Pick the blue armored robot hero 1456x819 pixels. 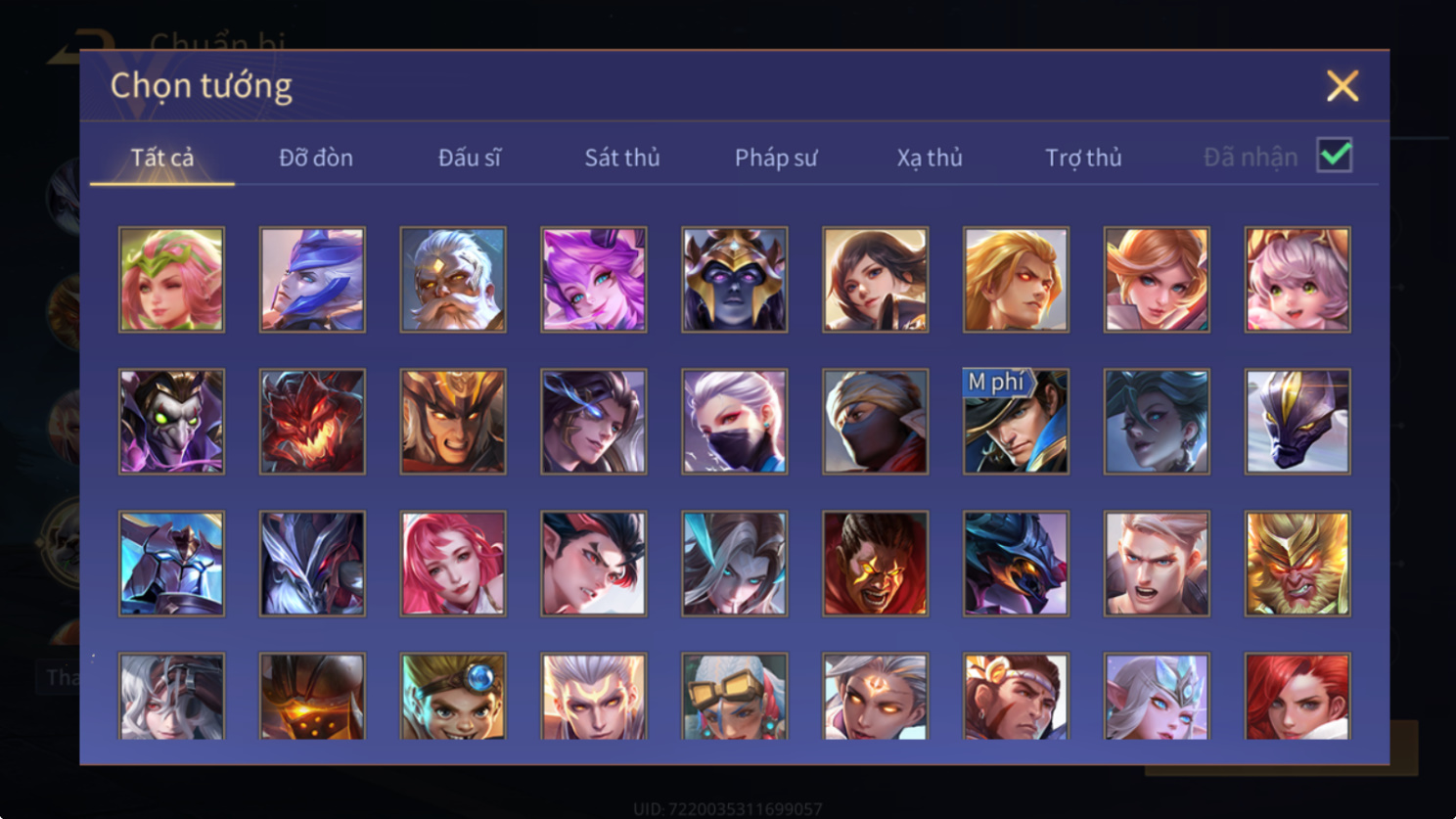pos(171,564)
